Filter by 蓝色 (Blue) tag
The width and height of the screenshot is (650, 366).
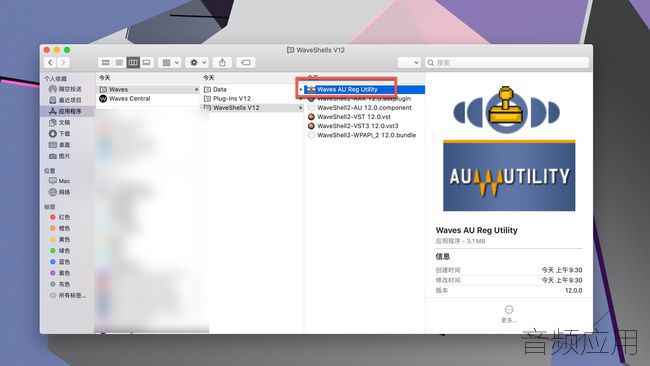pyautogui.click(x=60, y=262)
